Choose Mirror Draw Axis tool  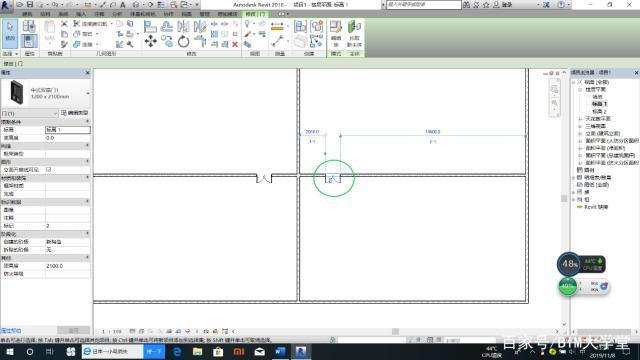pyautogui.click(x=200, y=27)
